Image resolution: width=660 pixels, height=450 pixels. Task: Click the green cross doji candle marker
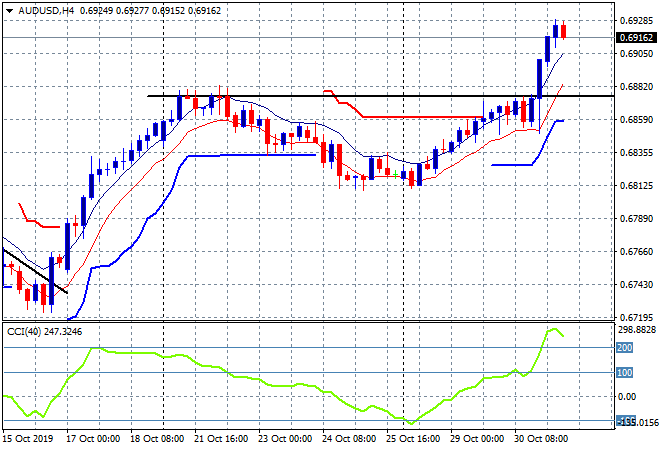coord(396,174)
